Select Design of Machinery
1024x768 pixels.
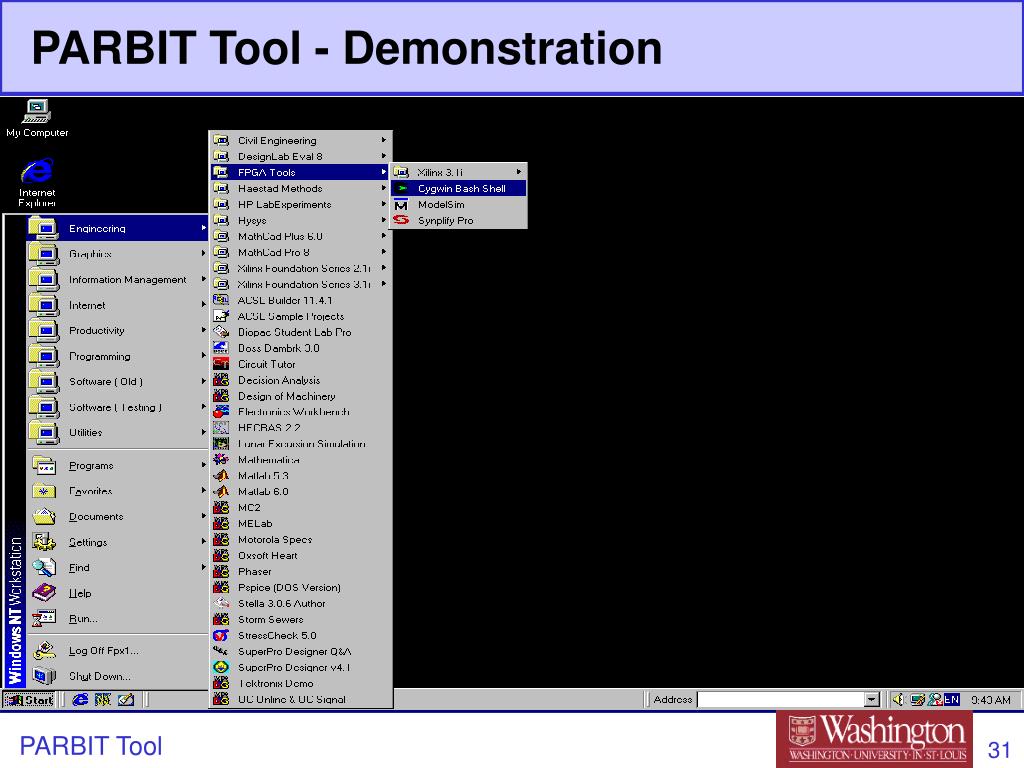click(x=300, y=396)
